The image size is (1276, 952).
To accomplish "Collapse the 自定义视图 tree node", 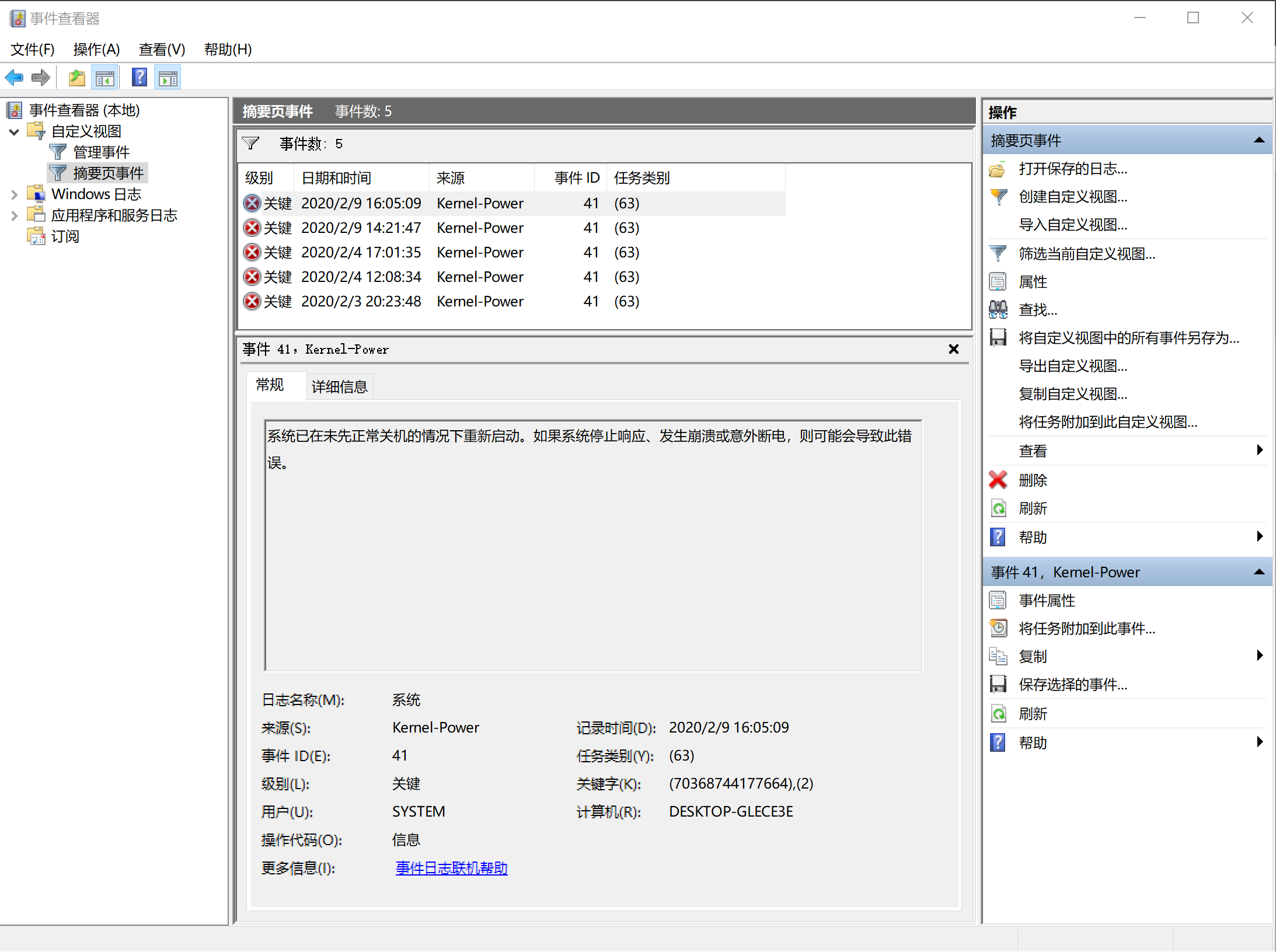I will 15,132.
